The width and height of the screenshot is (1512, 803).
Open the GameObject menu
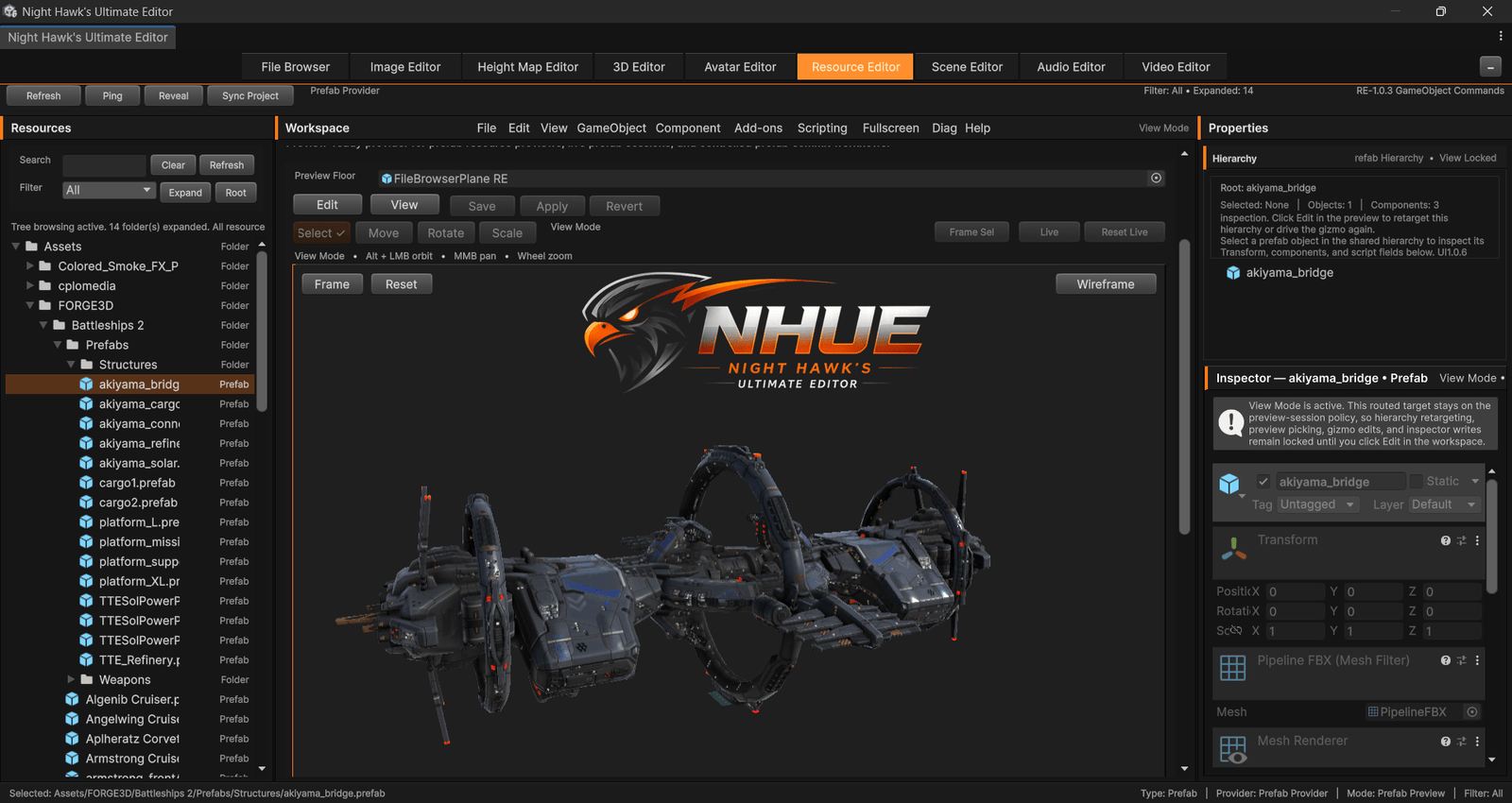[x=611, y=128]
